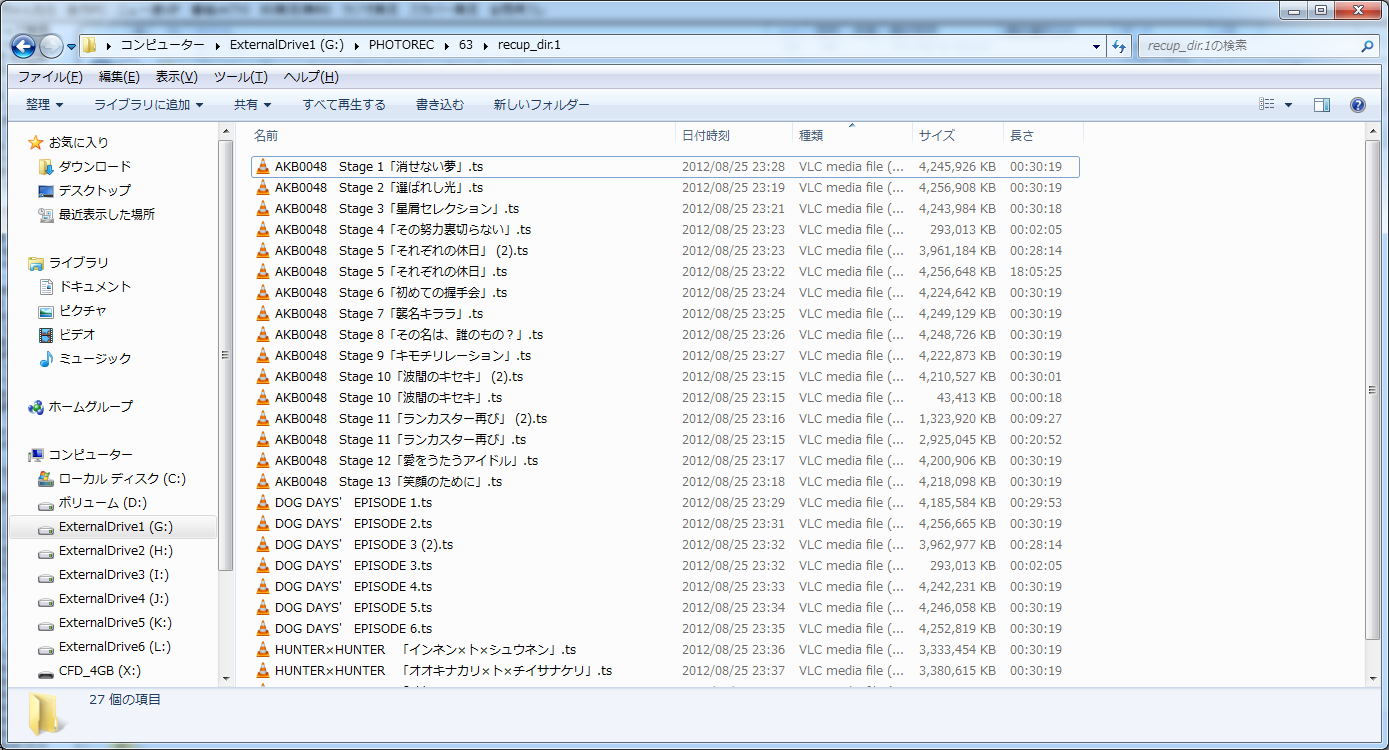The height and width of the screenshot is (750, 1389).
Task: Open the 編集(E) menu
Action: click(x=119, y=77)
